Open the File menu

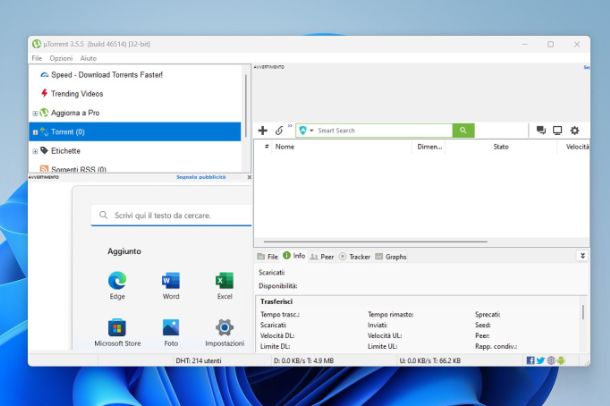coord(37,58)
